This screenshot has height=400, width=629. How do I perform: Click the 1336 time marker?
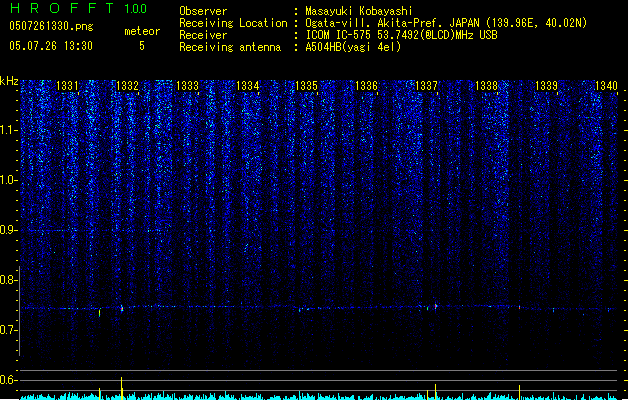click(366, 86)
